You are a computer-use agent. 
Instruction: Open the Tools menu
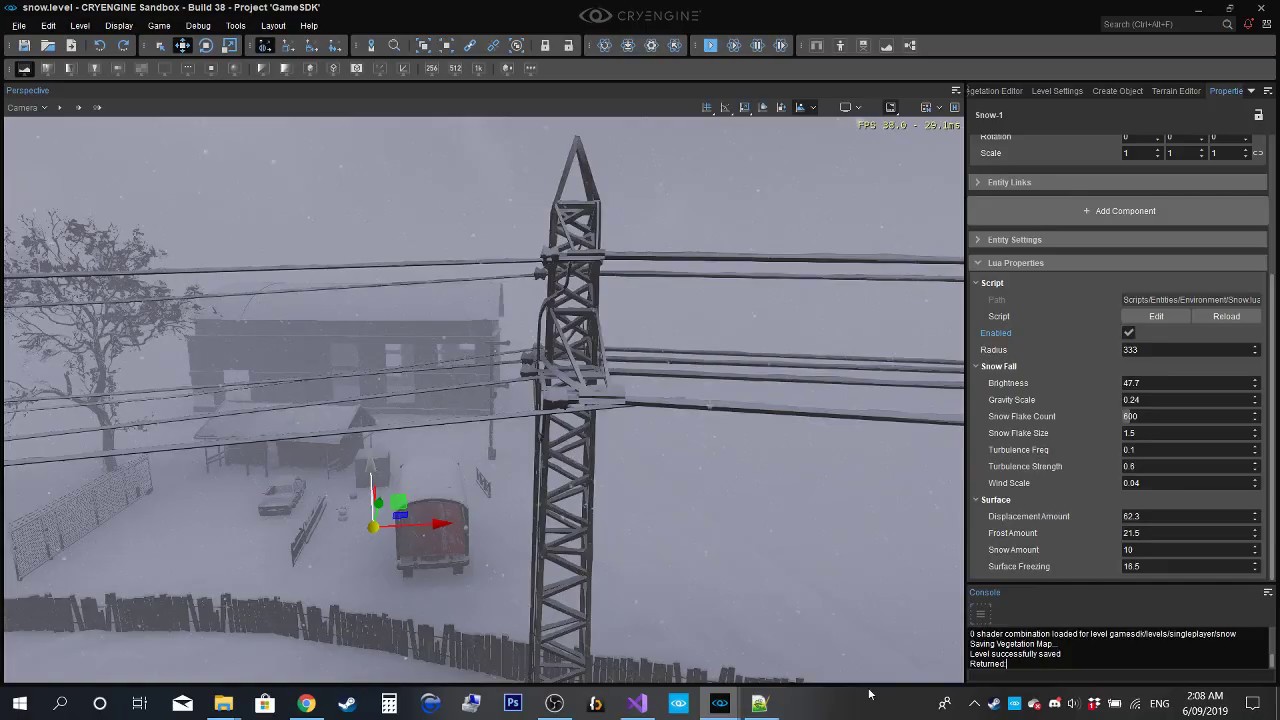(x=236, y=25)
